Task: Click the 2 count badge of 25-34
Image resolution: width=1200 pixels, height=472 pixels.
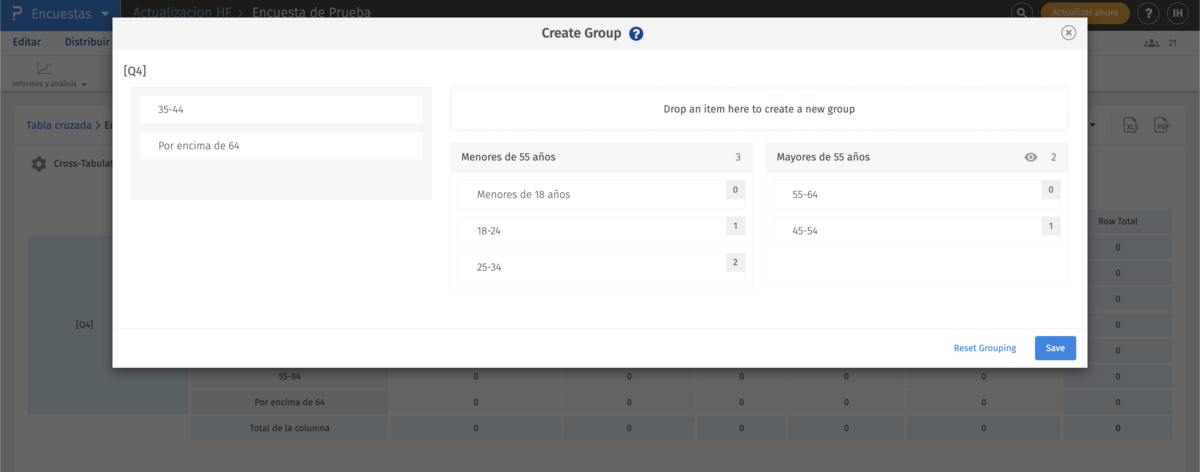Action: [x=735, y=263]
